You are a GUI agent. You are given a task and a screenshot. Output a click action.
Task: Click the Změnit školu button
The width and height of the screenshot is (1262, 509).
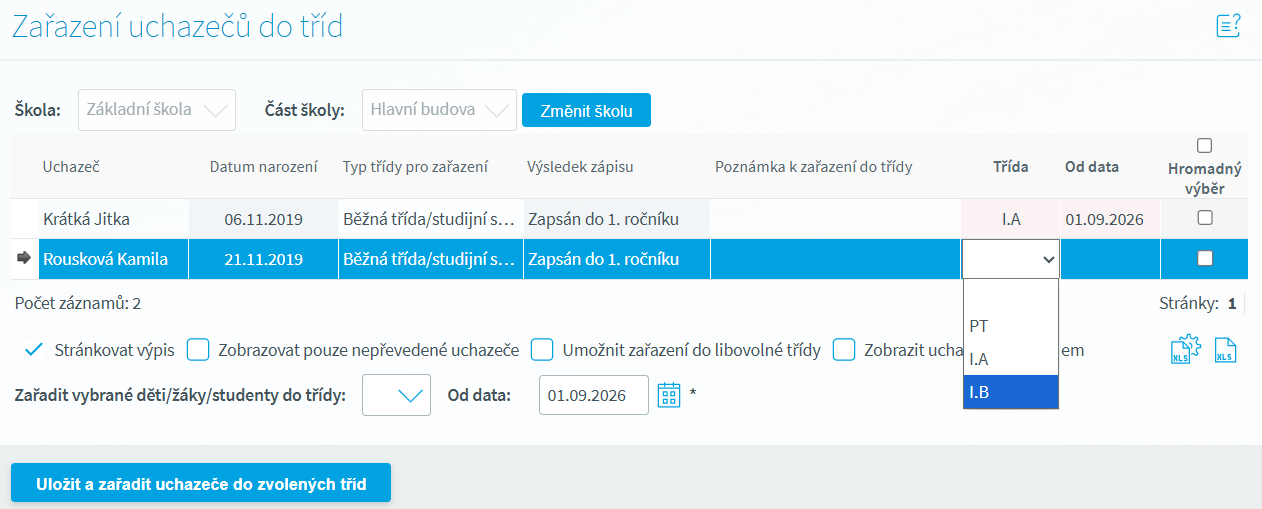tap(586, 111)
